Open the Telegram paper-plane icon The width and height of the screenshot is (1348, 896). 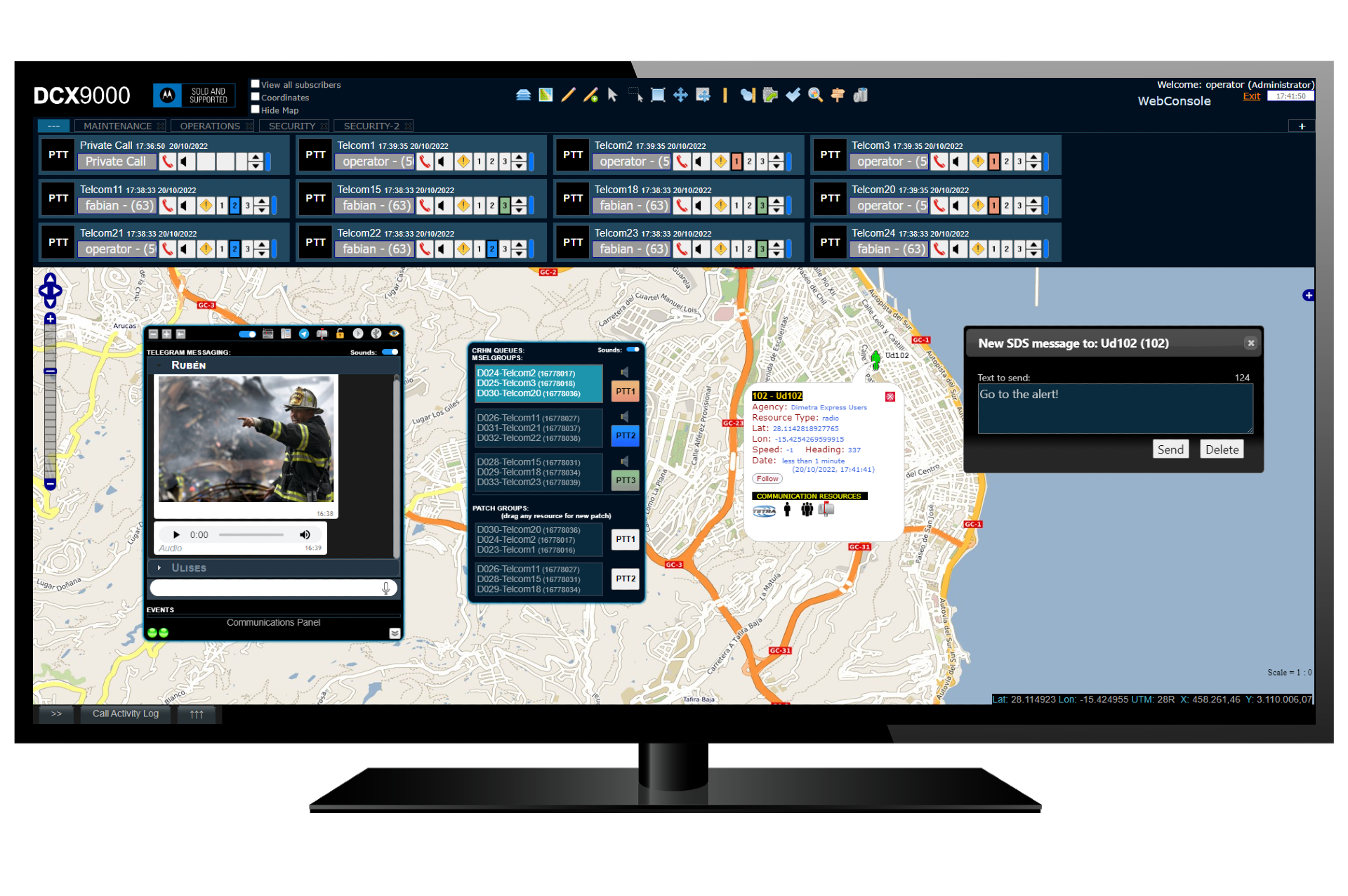pos(304,334)
